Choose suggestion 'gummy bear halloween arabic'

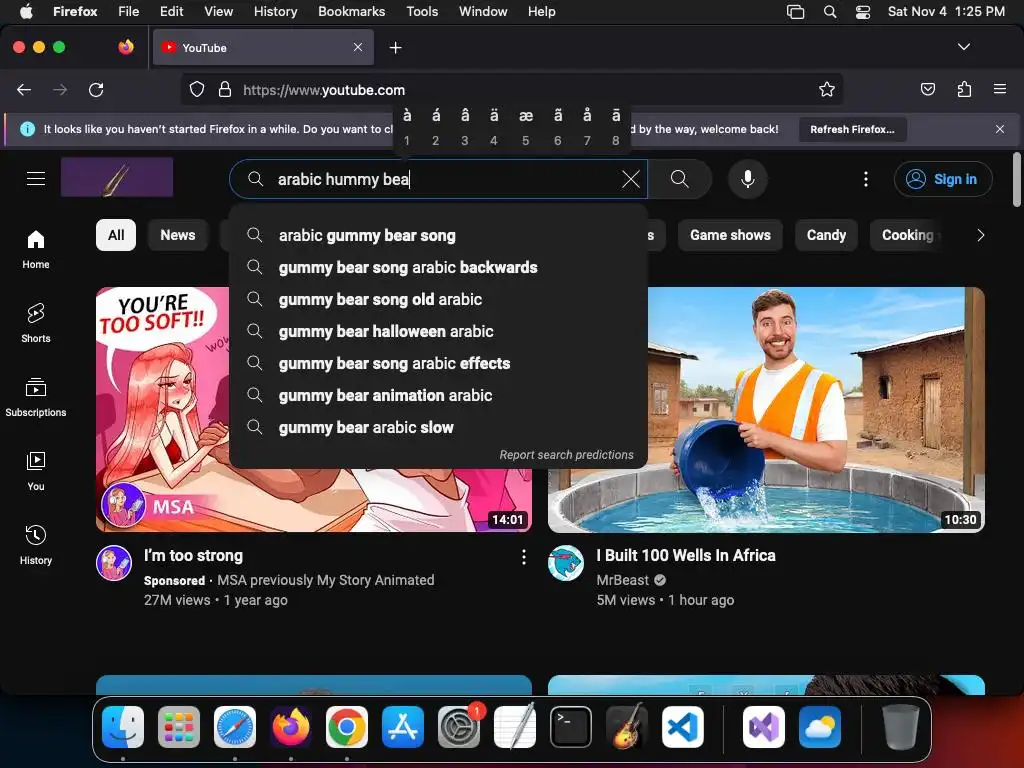coord(438,332)
